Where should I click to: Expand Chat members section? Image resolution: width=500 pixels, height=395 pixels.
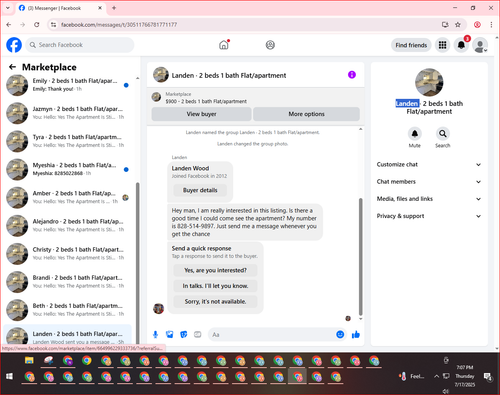(x=429, y=182)
